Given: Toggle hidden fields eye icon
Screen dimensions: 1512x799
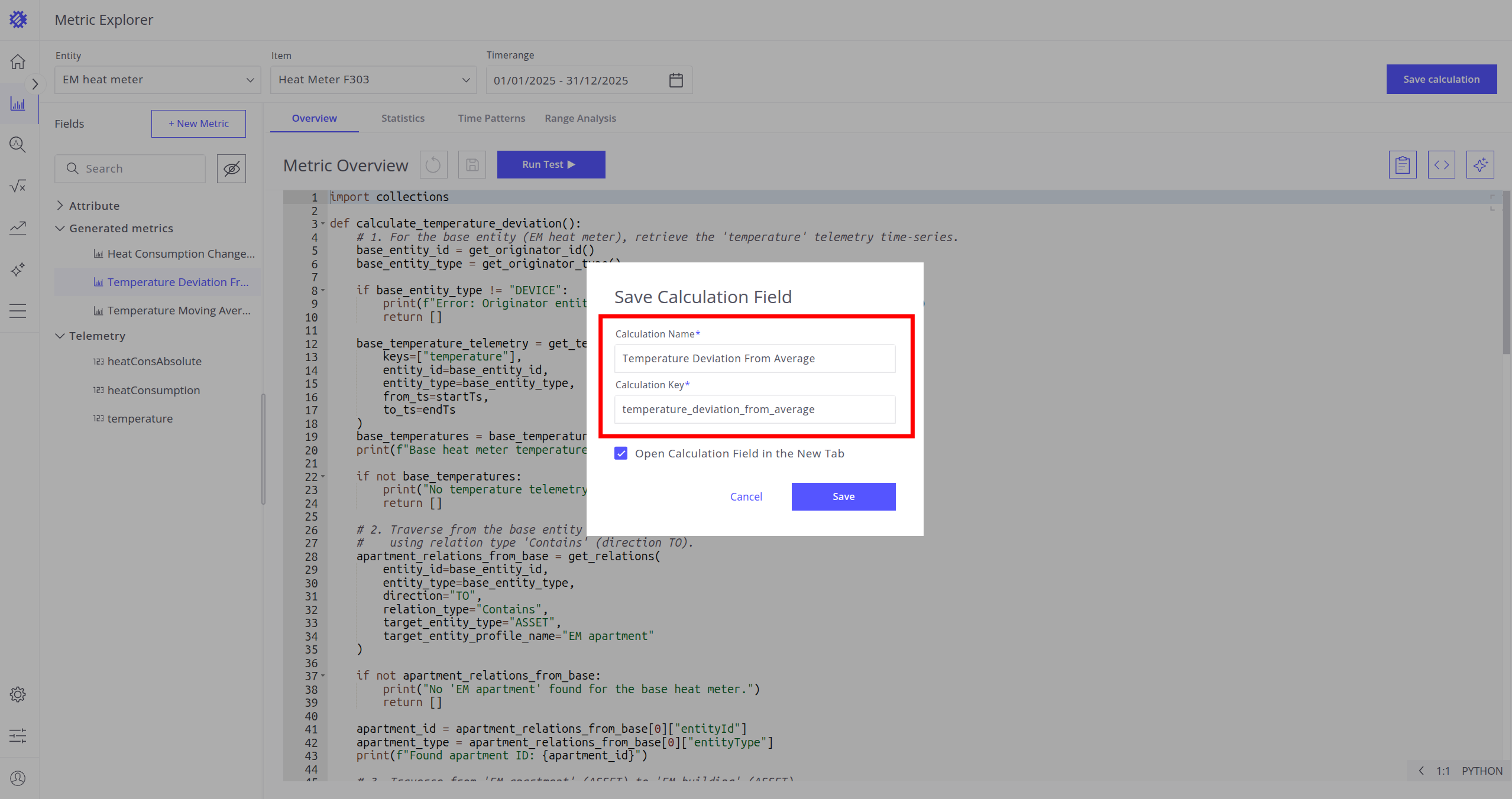Looking at the screenshot, I should coord(231,169).
